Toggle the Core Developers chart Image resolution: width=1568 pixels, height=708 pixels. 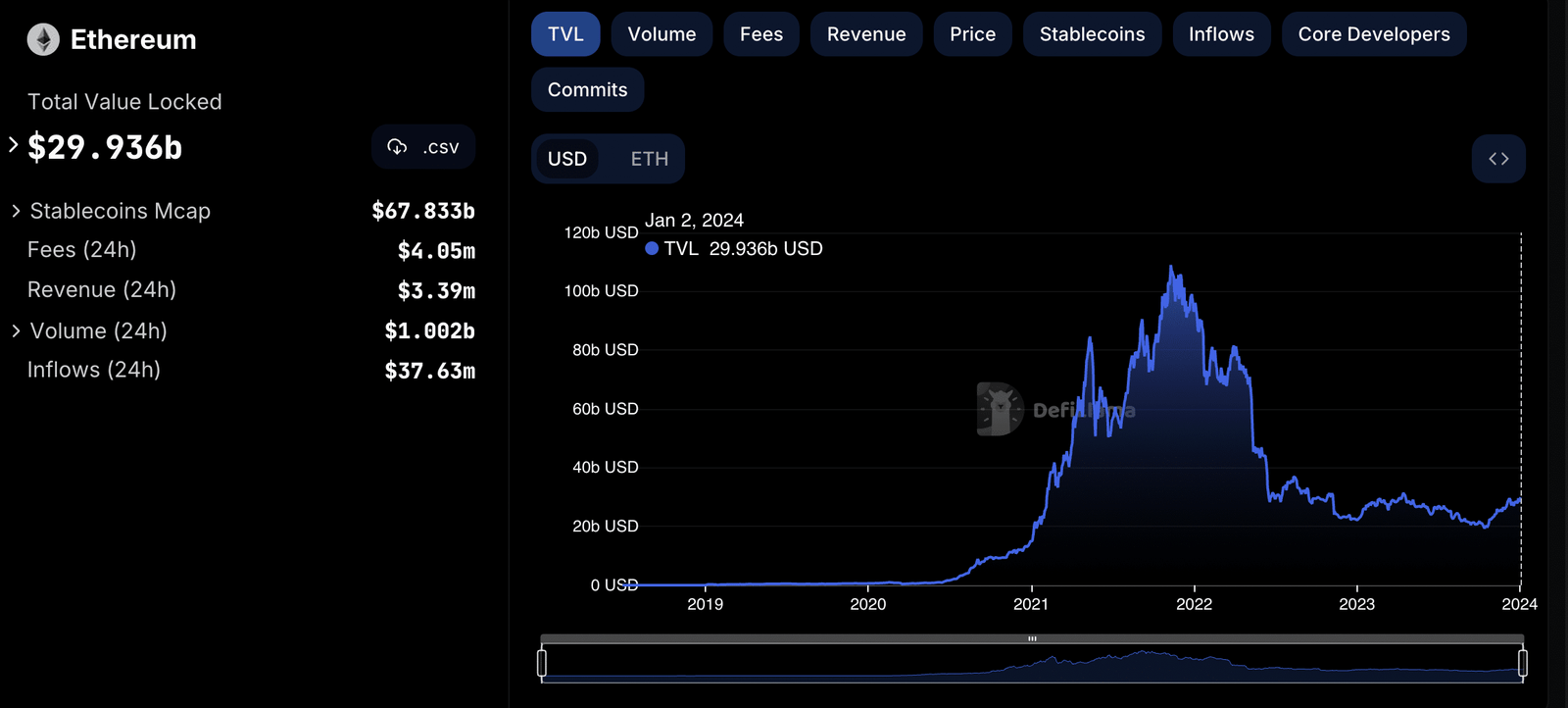[x=1374, y=34]
